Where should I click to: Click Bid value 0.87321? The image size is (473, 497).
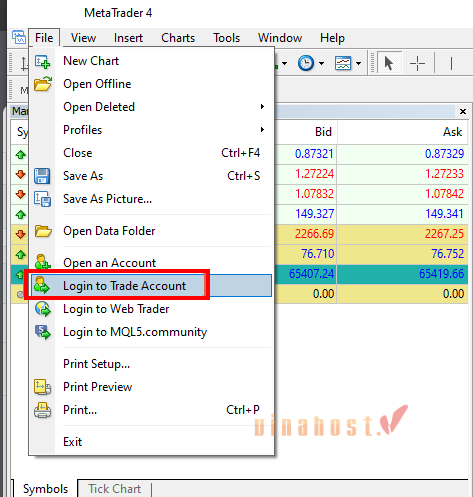[314, 154]
